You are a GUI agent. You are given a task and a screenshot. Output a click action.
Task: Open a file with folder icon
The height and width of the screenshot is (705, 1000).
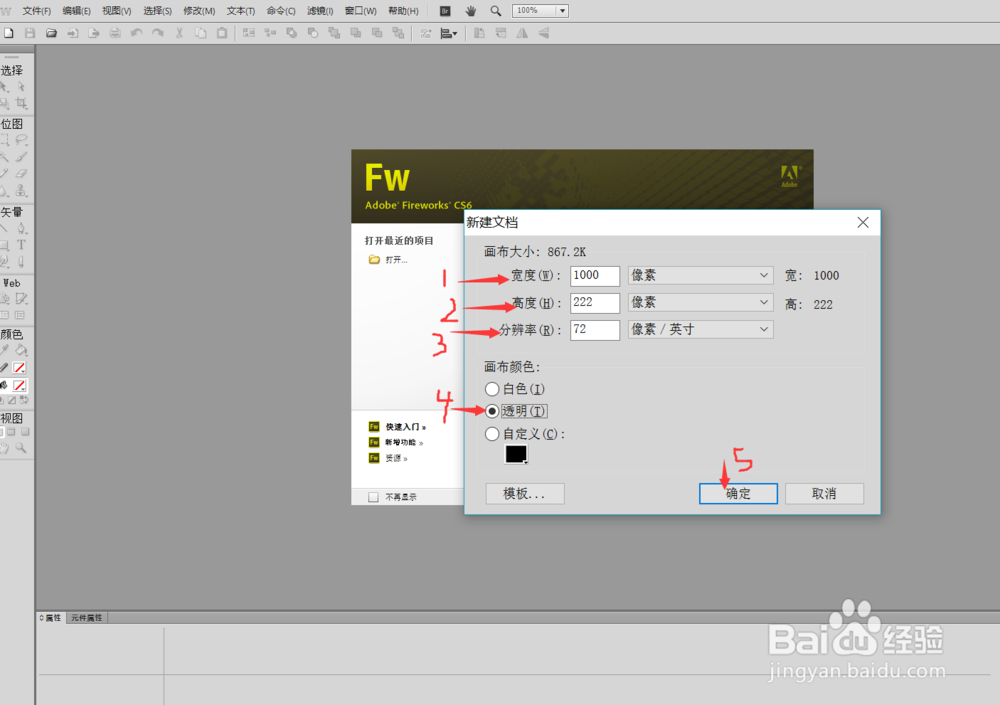pos(51,33)
